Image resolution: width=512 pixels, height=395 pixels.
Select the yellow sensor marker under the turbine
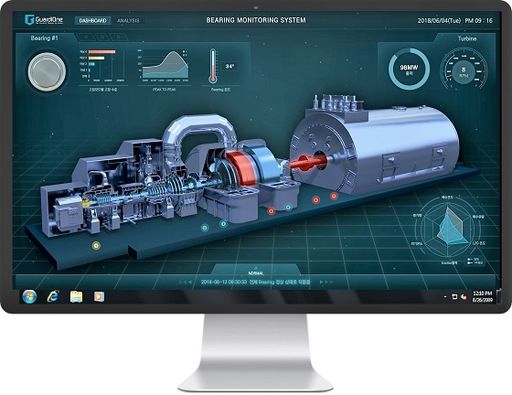[96, 246]
